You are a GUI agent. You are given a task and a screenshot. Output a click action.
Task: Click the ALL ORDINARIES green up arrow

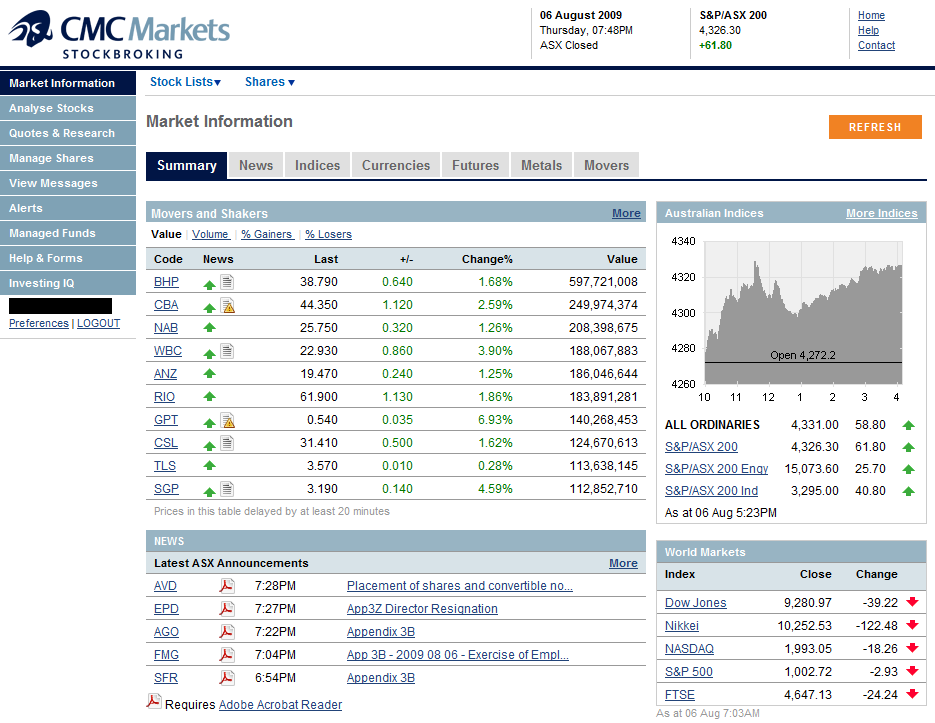(908, 425)
